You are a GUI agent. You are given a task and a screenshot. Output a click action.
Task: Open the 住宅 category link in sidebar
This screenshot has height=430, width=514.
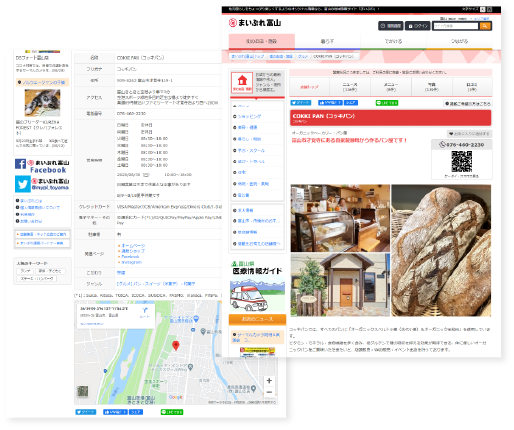241,172
